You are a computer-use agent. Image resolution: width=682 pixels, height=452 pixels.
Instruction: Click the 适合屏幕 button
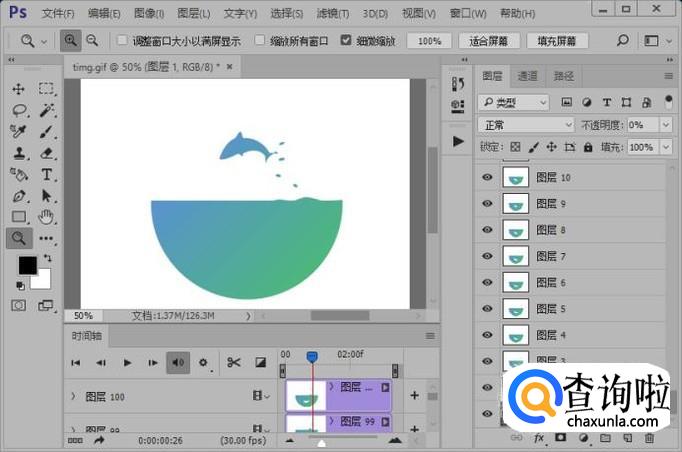[x=488, y=41]
